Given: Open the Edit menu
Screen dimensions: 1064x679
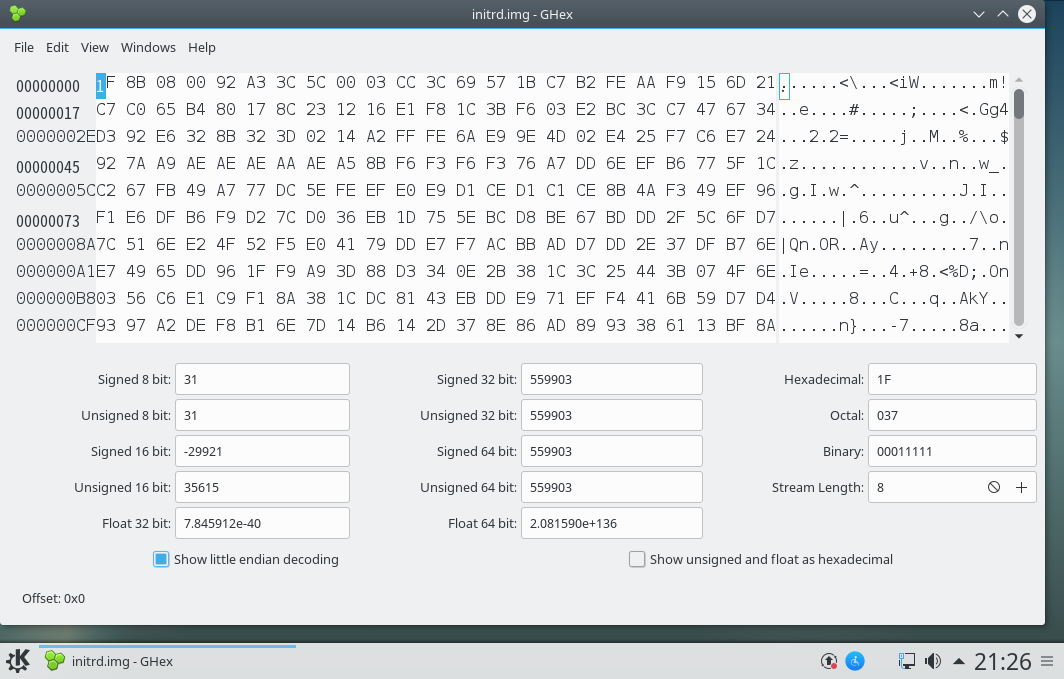Looking at the screenshot, I should [57, 47].
